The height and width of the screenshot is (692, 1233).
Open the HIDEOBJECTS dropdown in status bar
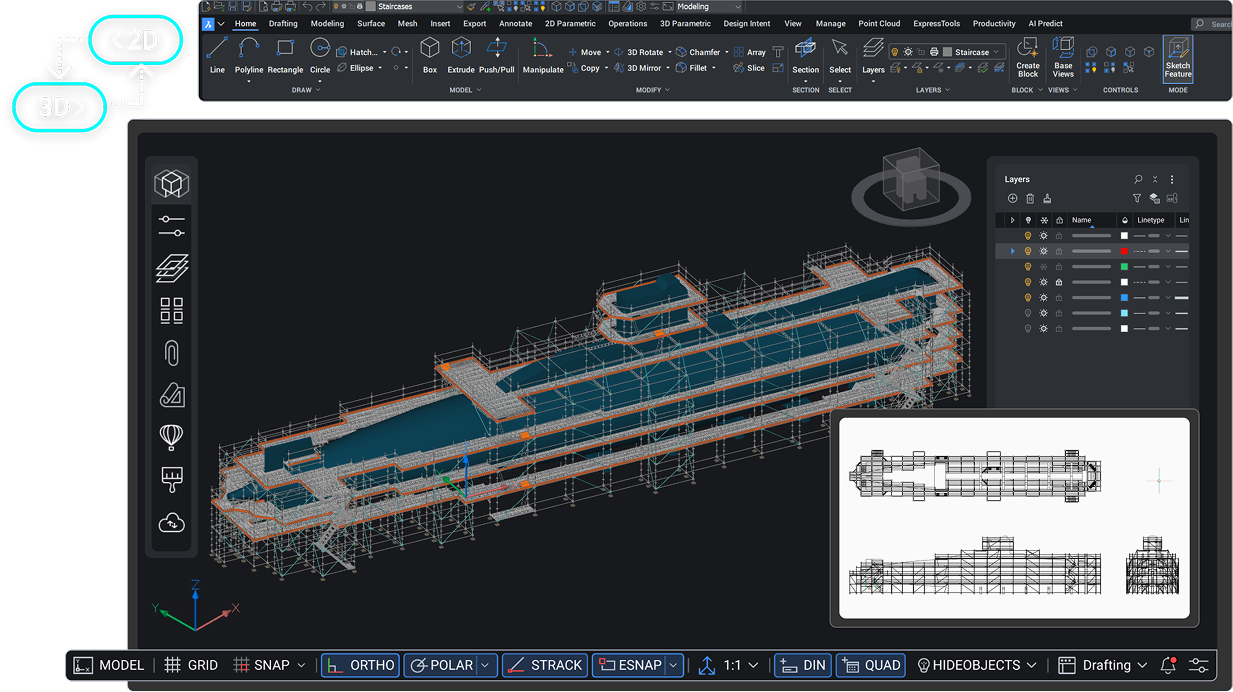[x=975, y=665]
